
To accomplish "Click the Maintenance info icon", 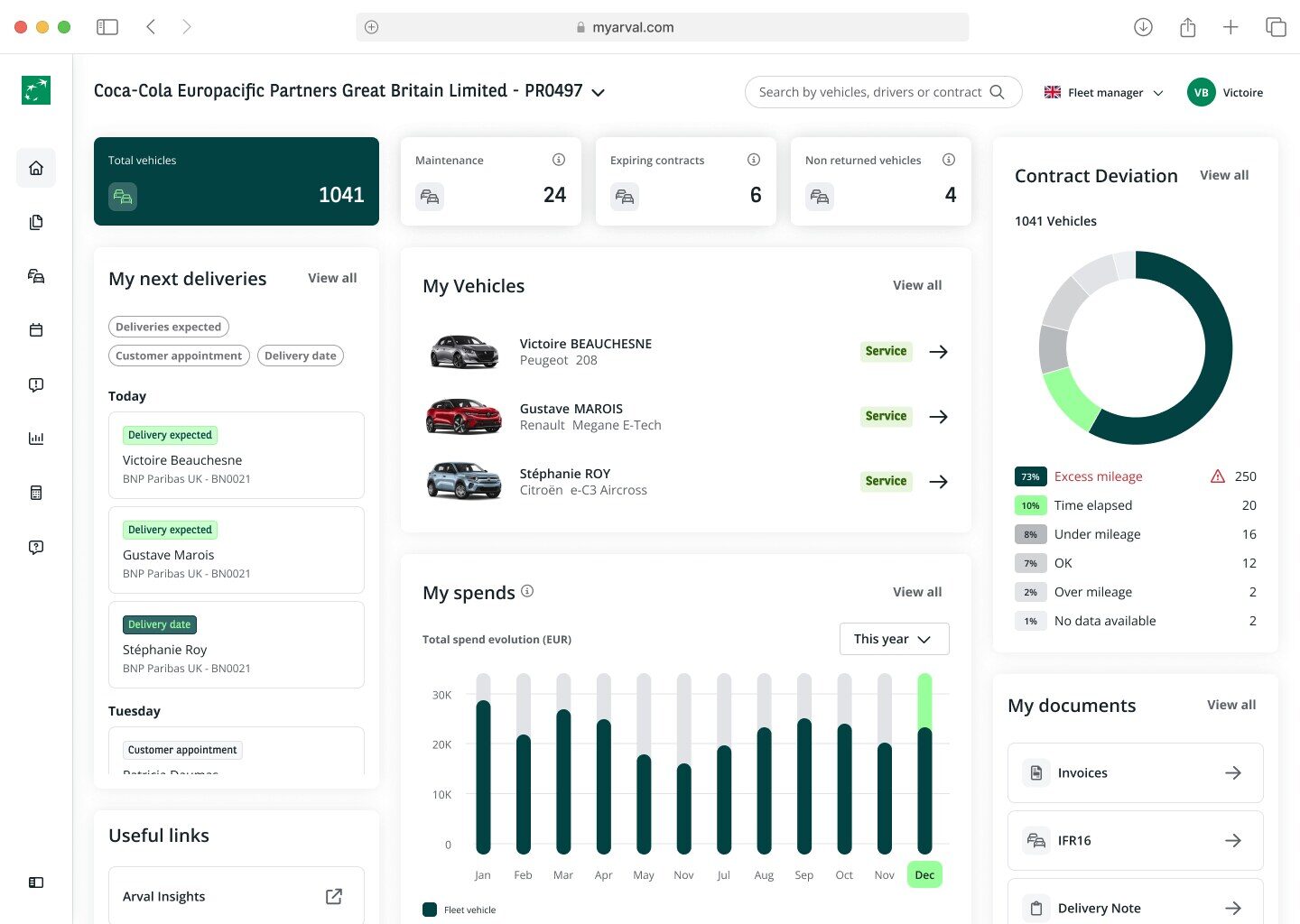I will click(559, 160).
